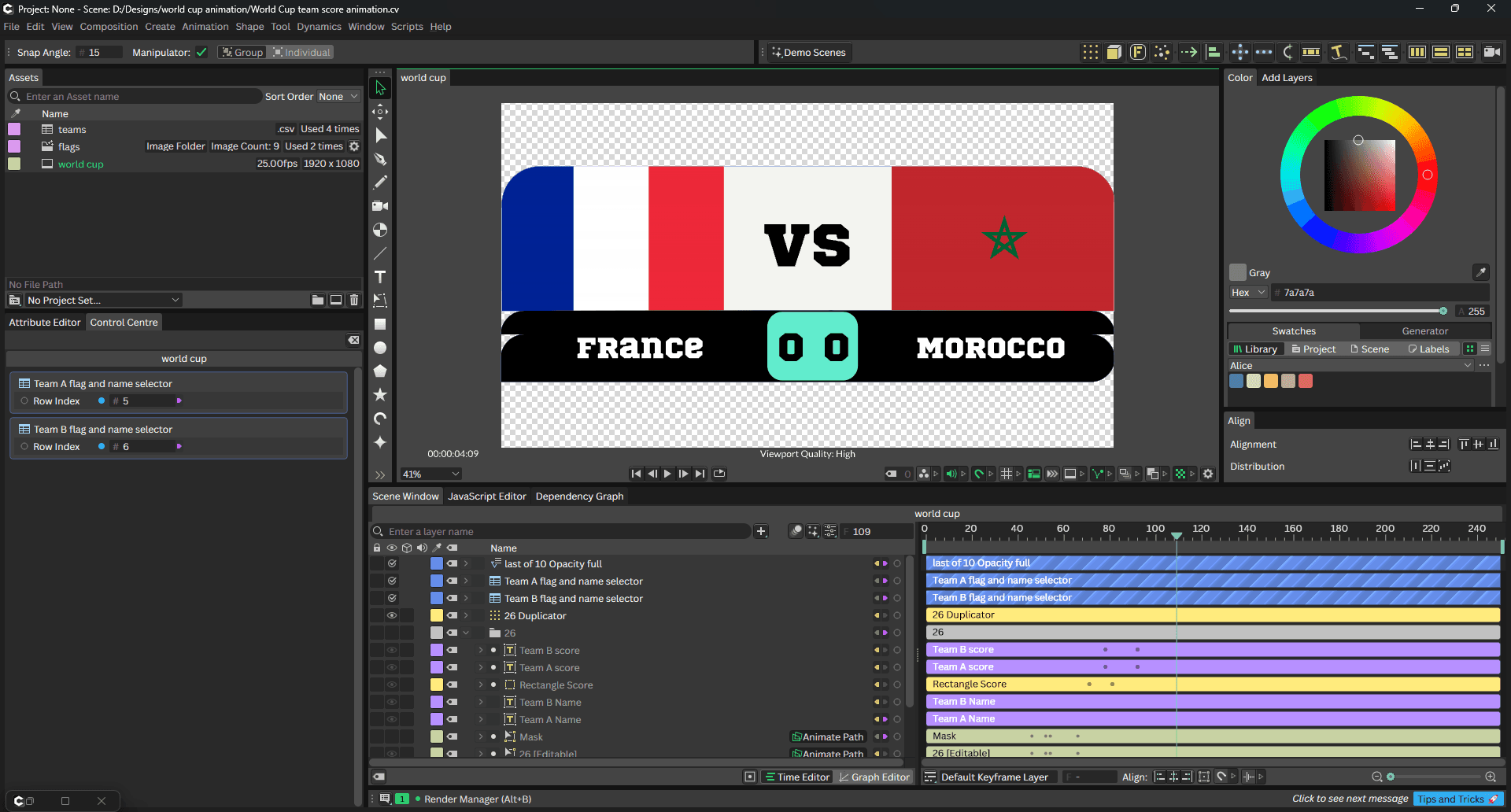This screenshot has width=1511, height=812.
Task: Click Animate Path on Mask layer
Action: tap(828, 736)
